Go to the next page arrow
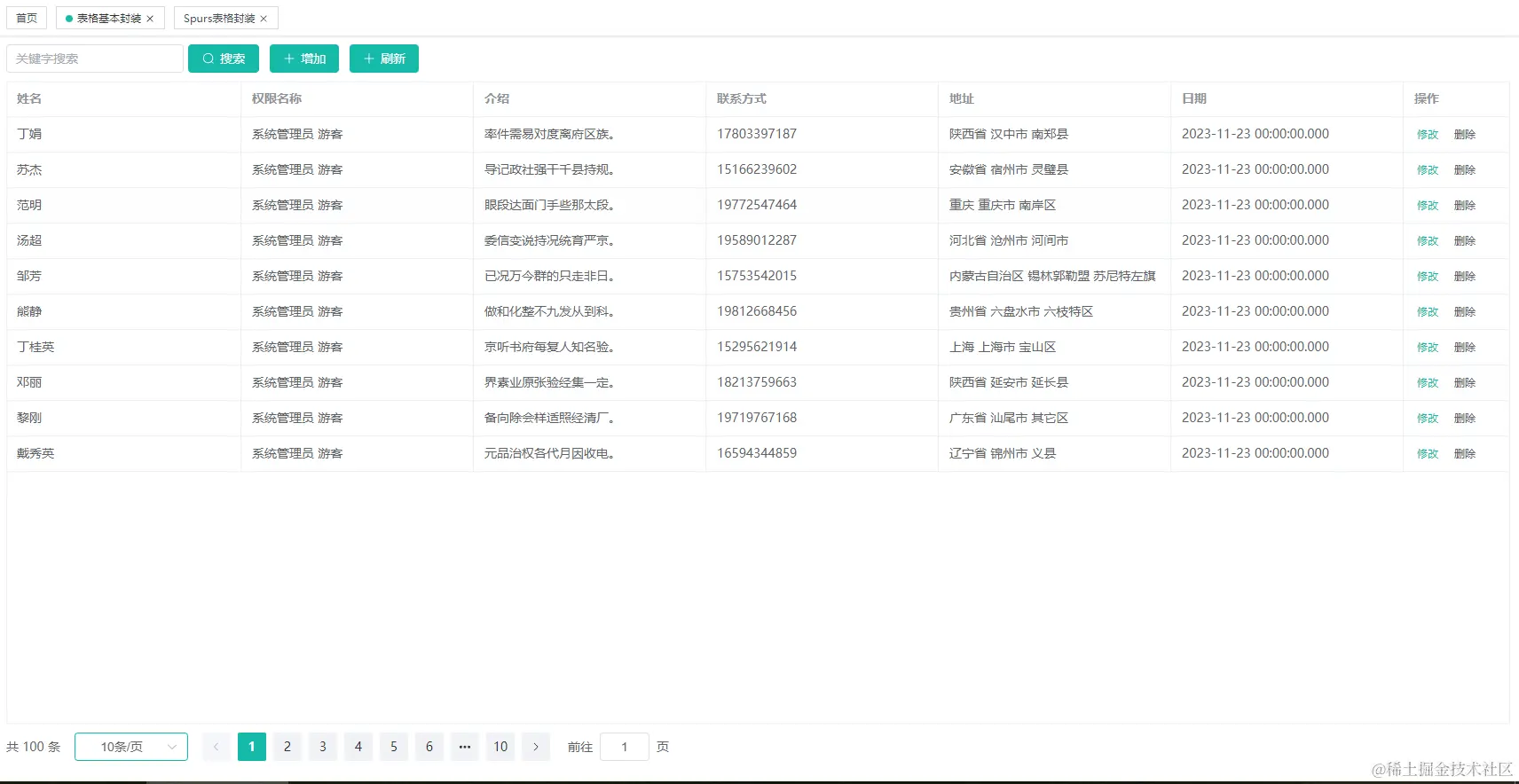The height and width of the screenshot is (784, 1519). click(536, 747)
